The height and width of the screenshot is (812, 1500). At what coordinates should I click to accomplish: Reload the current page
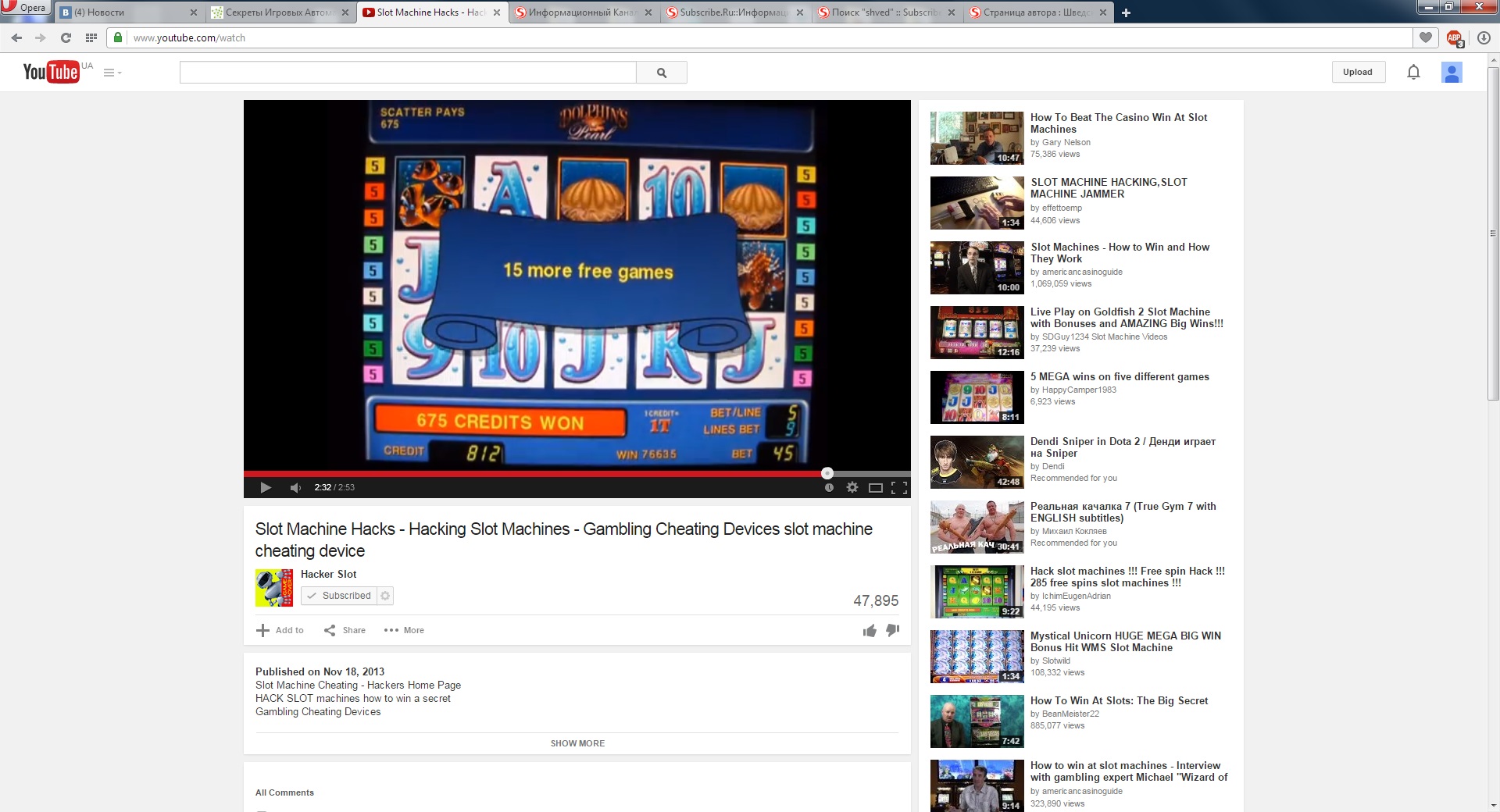[x=66, y=37]
